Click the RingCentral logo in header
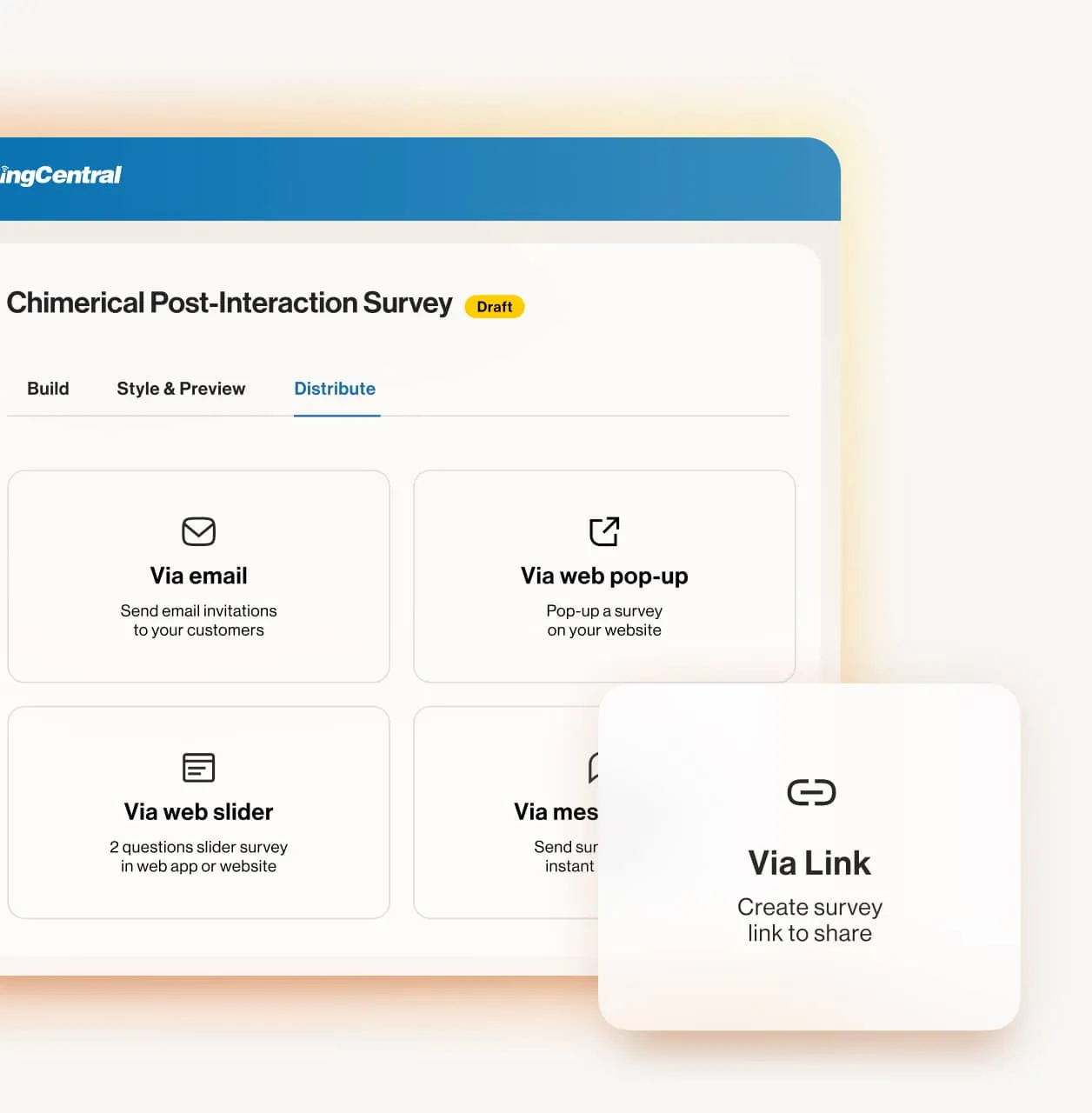 click(x=61, y=175)
